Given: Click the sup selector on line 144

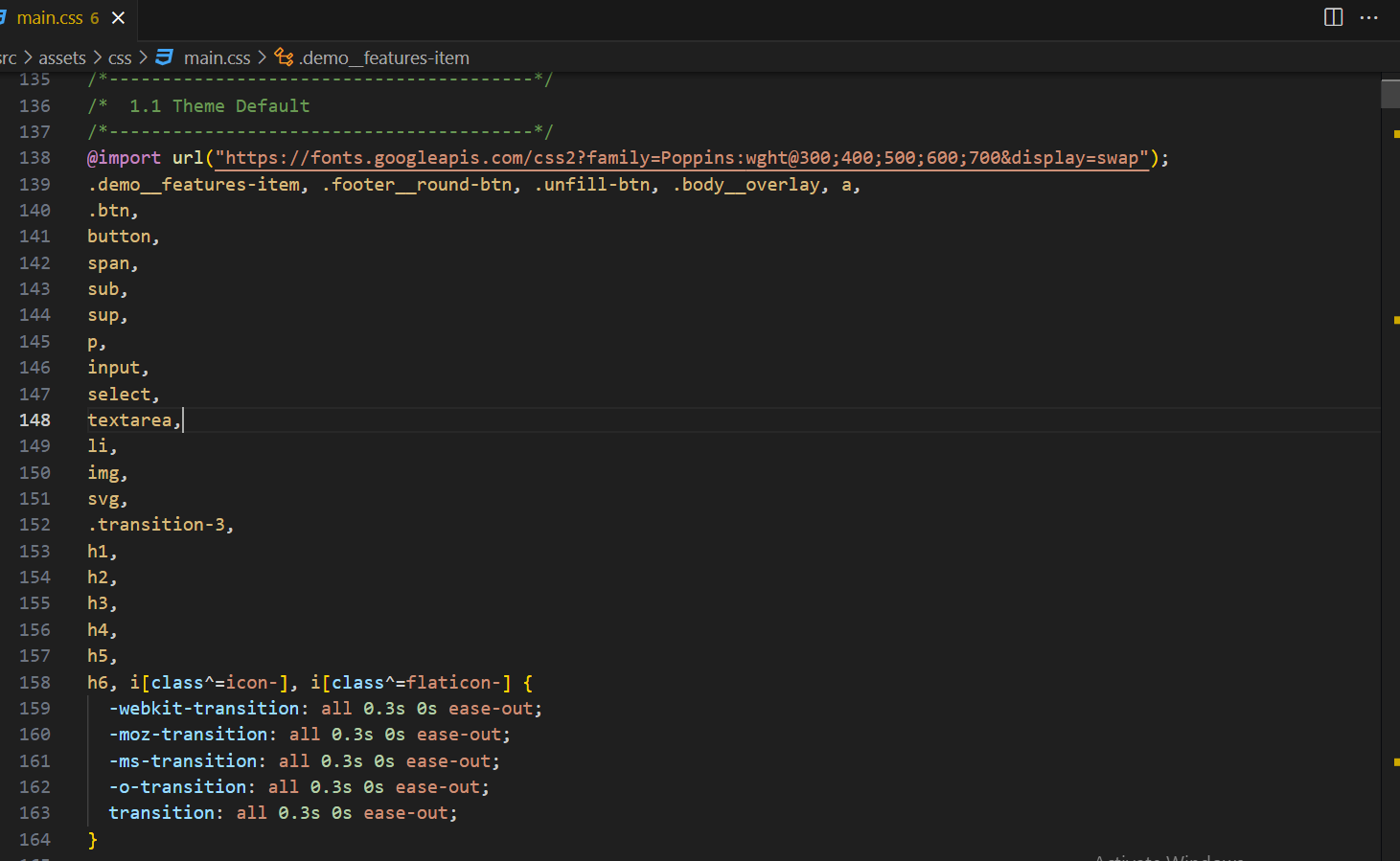Looking at the screenshot, I should click(103, 316).
